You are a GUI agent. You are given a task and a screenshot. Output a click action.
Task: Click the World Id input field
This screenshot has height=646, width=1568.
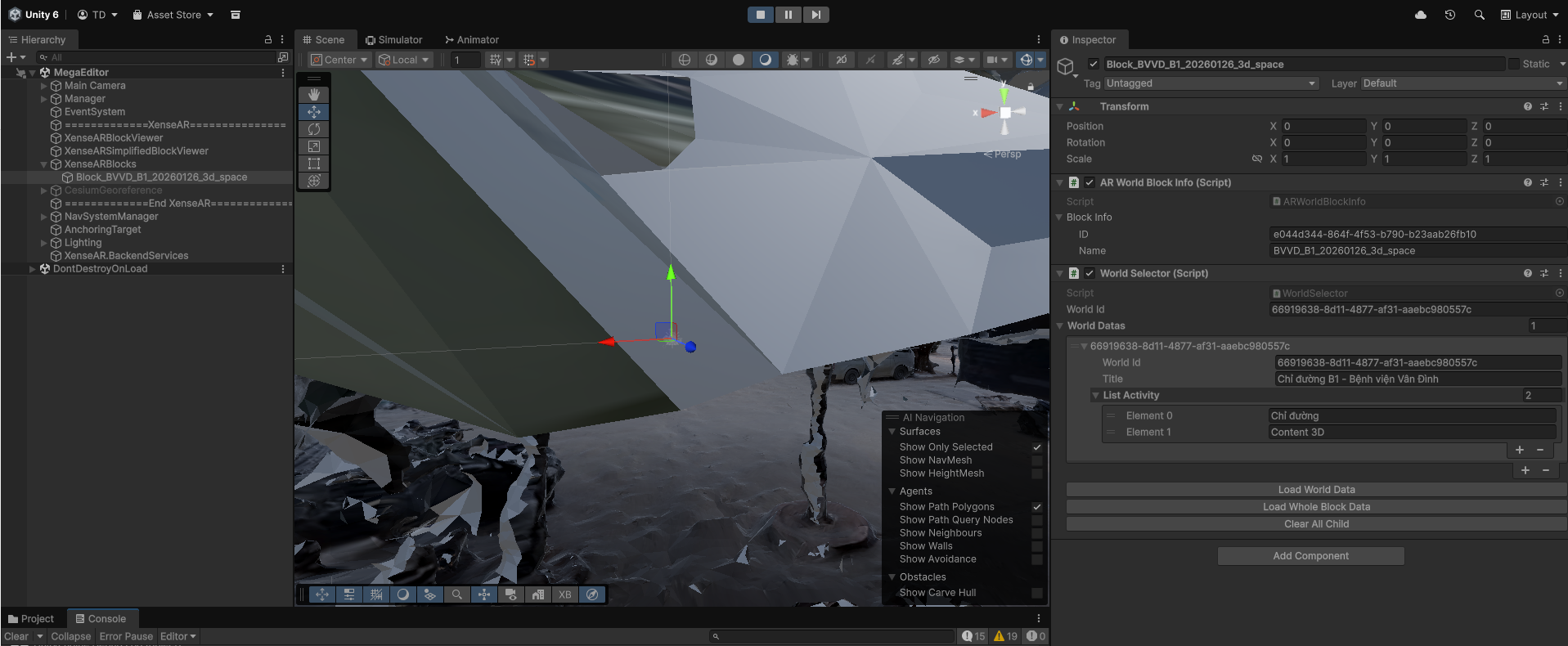(1415, 310)
